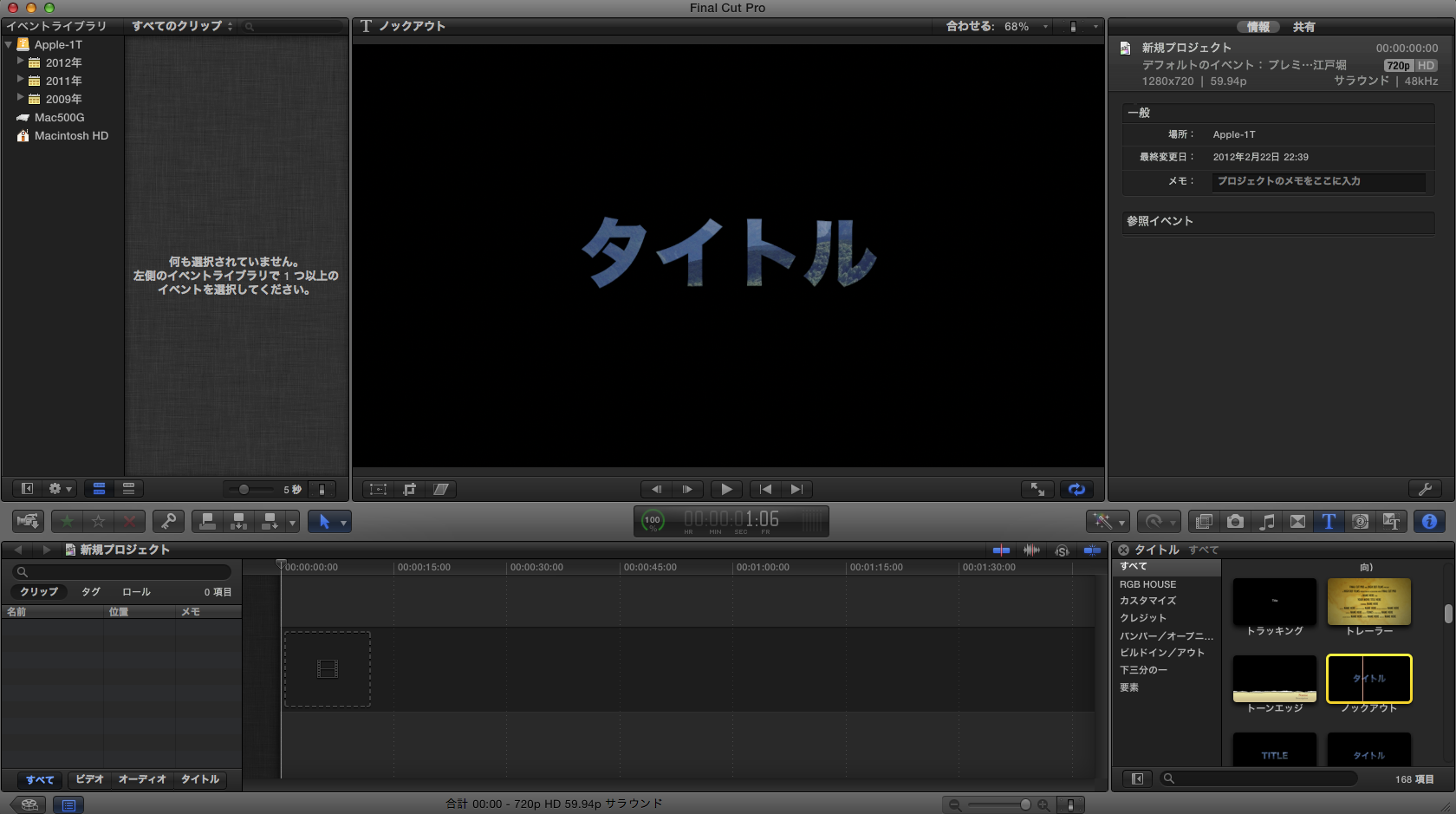Filter timeline index by タイトル
The image size is (1456, 814).
point(200,779)
